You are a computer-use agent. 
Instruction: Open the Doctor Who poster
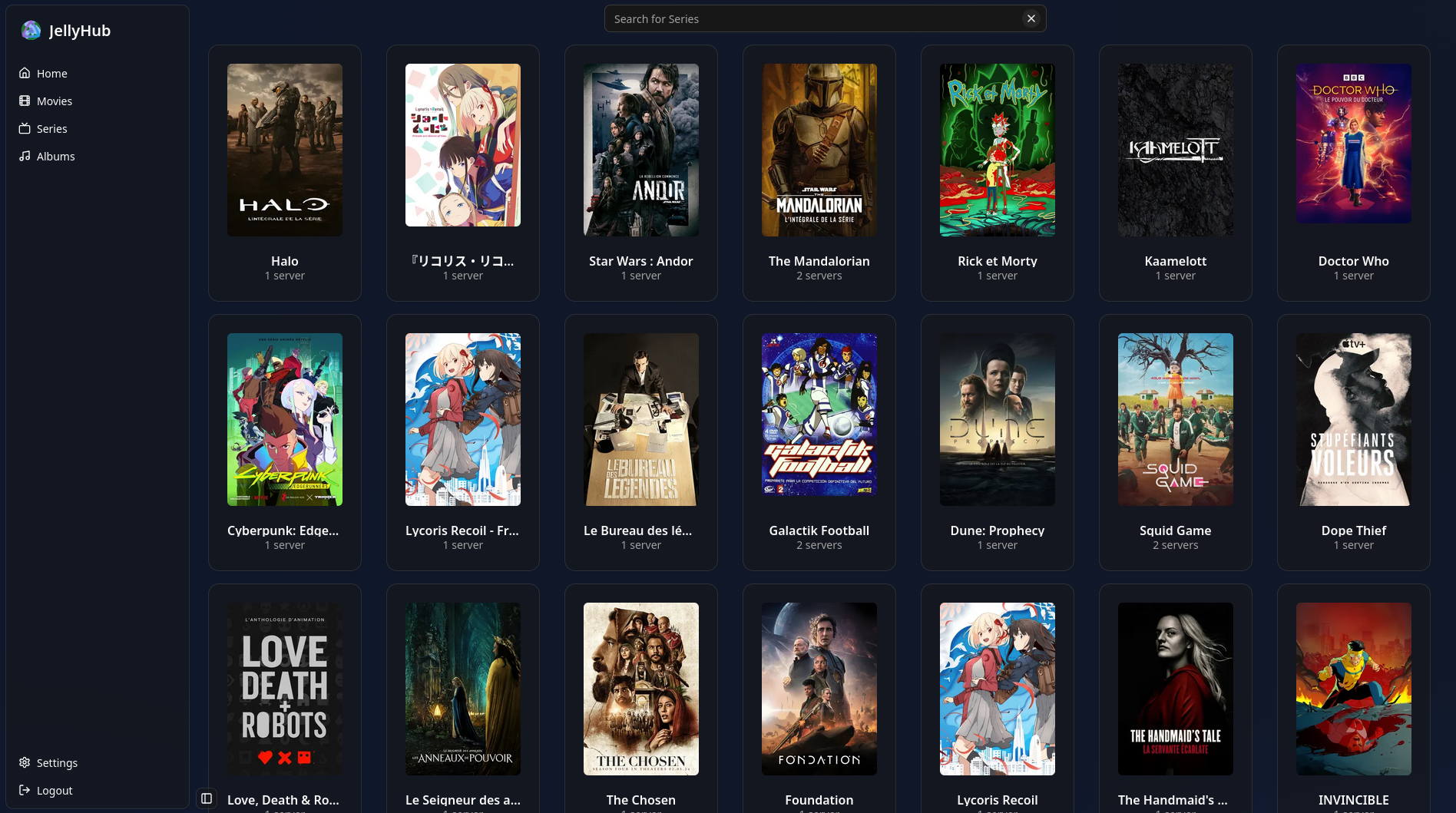pos(1354,144)
